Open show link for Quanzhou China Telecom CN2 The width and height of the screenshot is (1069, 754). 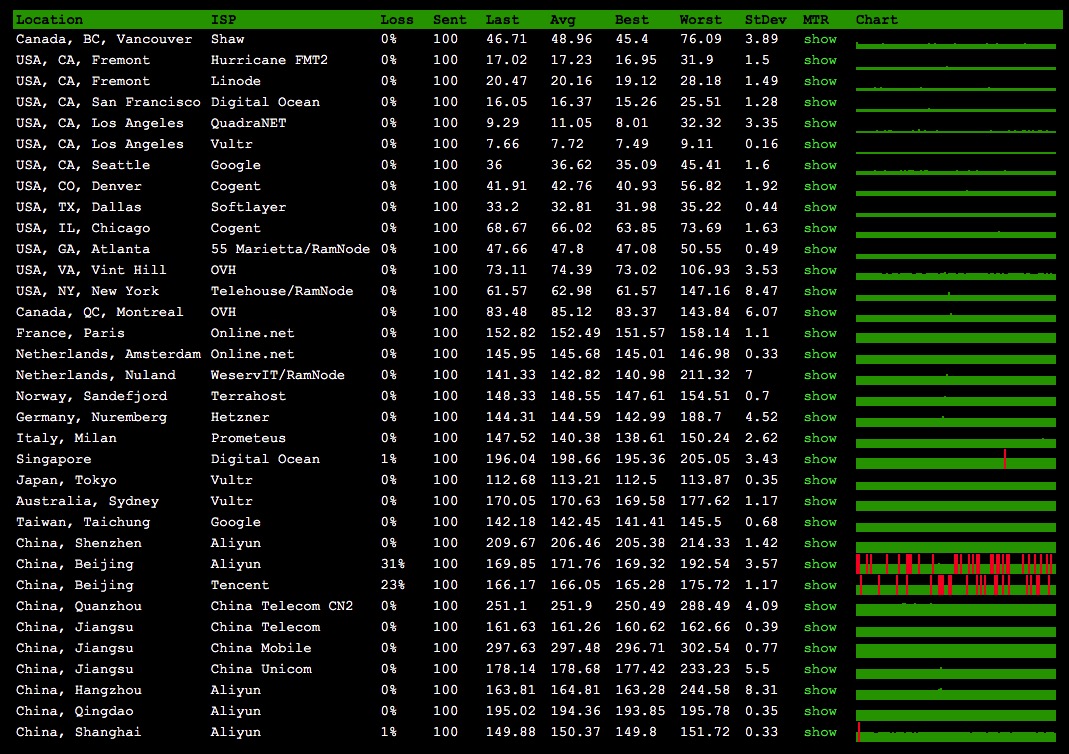point(820,606)
